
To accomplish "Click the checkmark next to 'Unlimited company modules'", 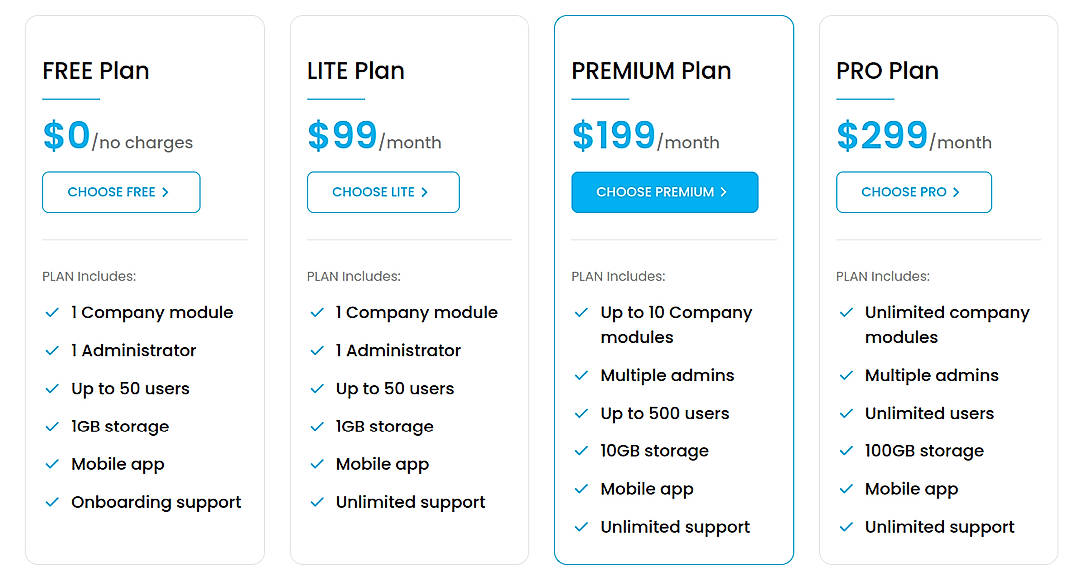I will point(847,312).
